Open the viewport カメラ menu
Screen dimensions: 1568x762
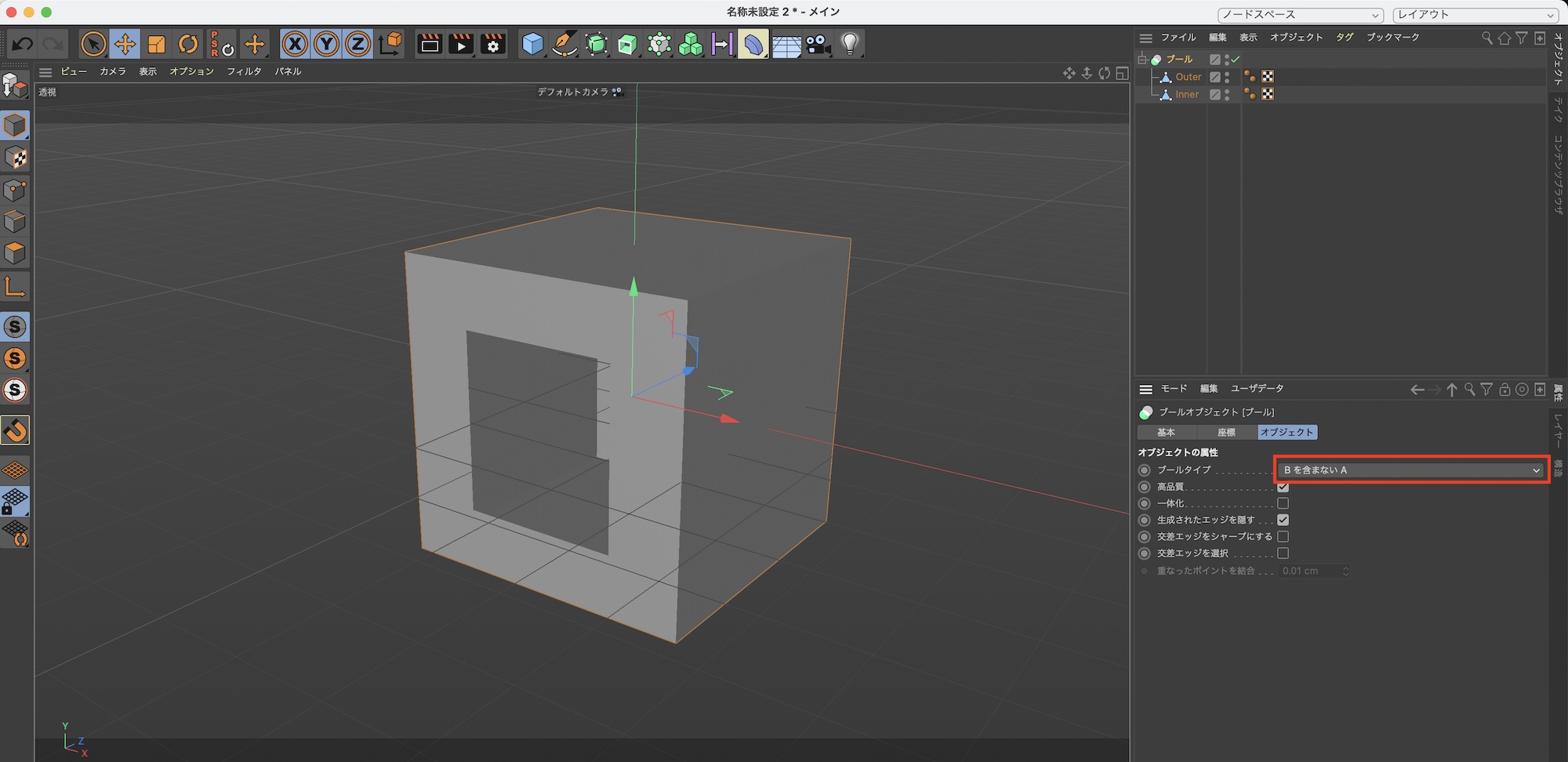tap(112, 71)
